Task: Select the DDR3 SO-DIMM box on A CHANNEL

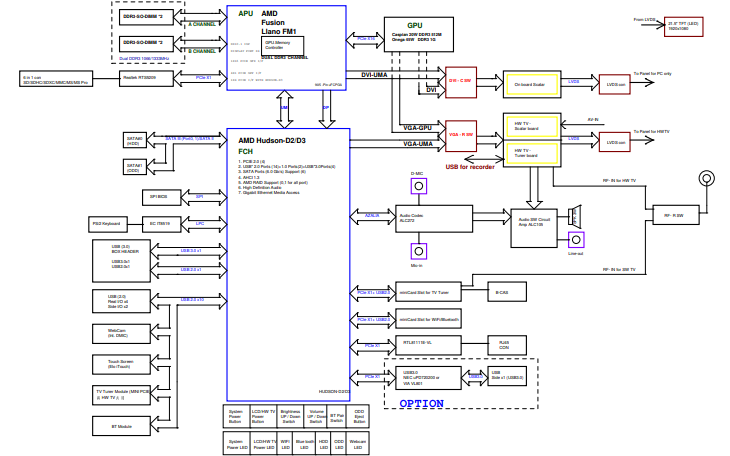Action: [146, 17]
